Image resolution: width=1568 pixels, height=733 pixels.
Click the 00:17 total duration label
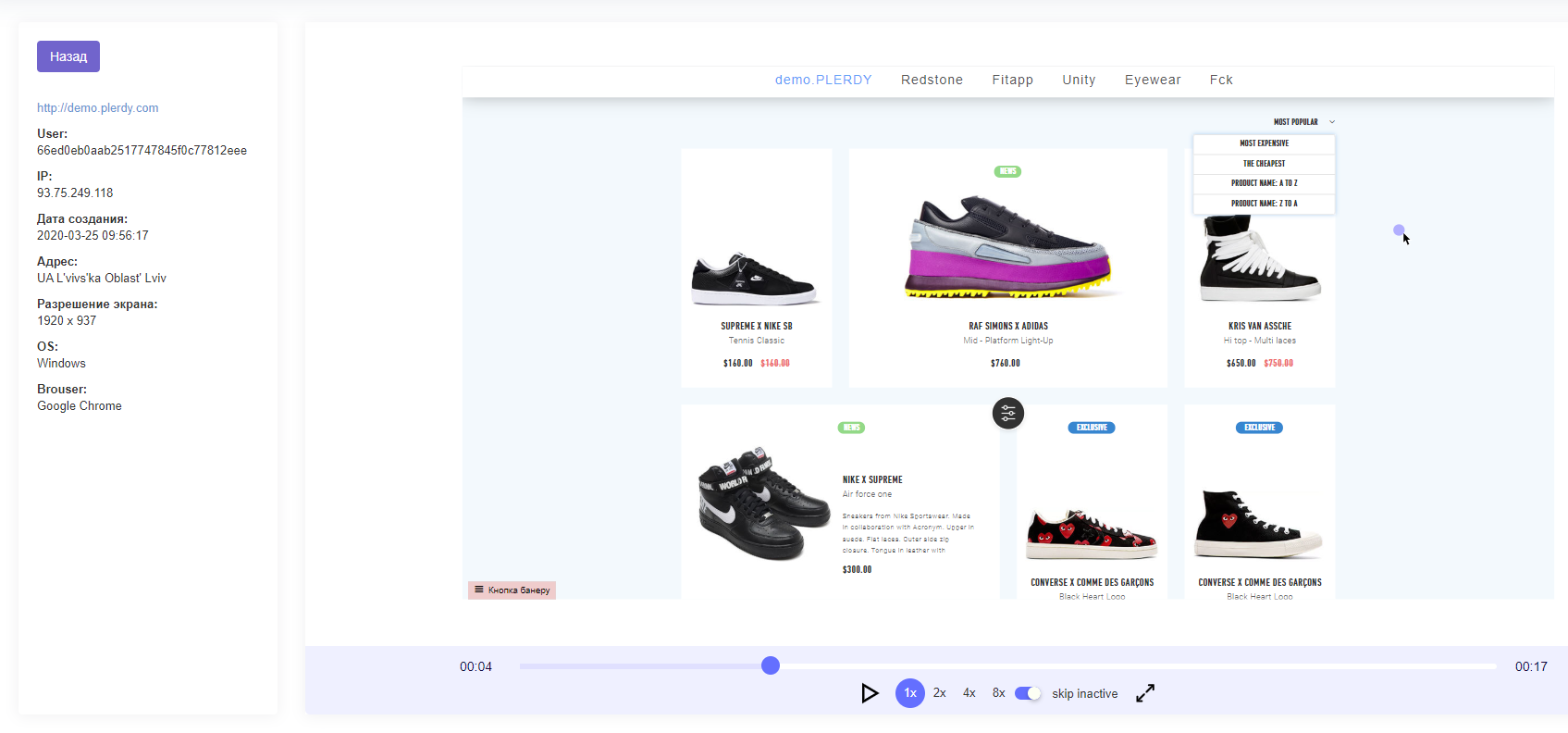(x=1531, y=666)
